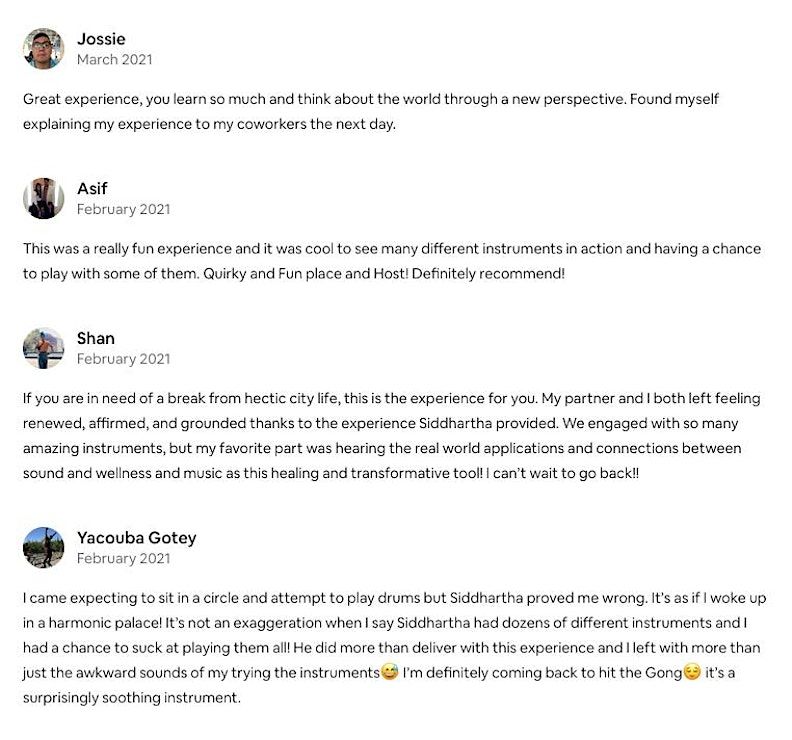
Task: Click the February 2021 date under Asif
Action: tap(123, 209)
